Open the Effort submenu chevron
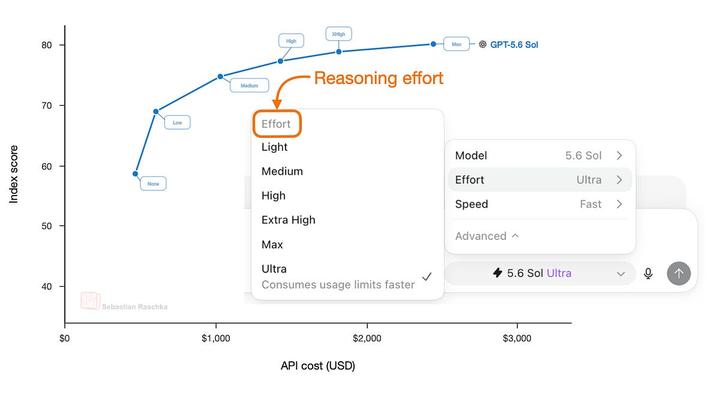This screenshot has width=720, height=405. pos(619,180)
